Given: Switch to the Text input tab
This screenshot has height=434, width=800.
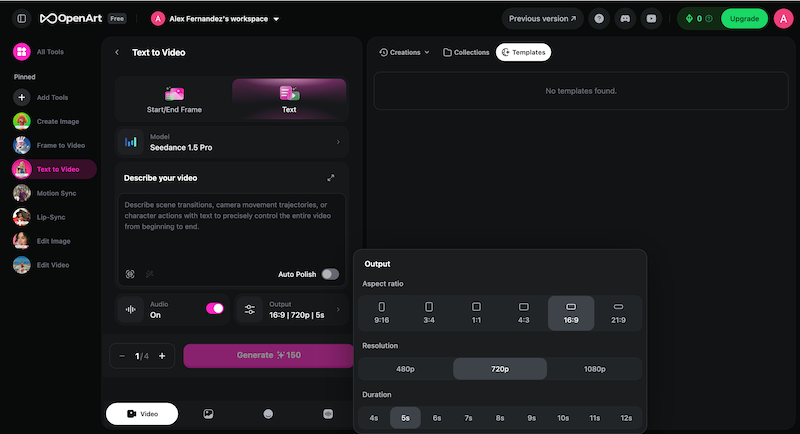Looking at the screenshot, I should (289, 99).
